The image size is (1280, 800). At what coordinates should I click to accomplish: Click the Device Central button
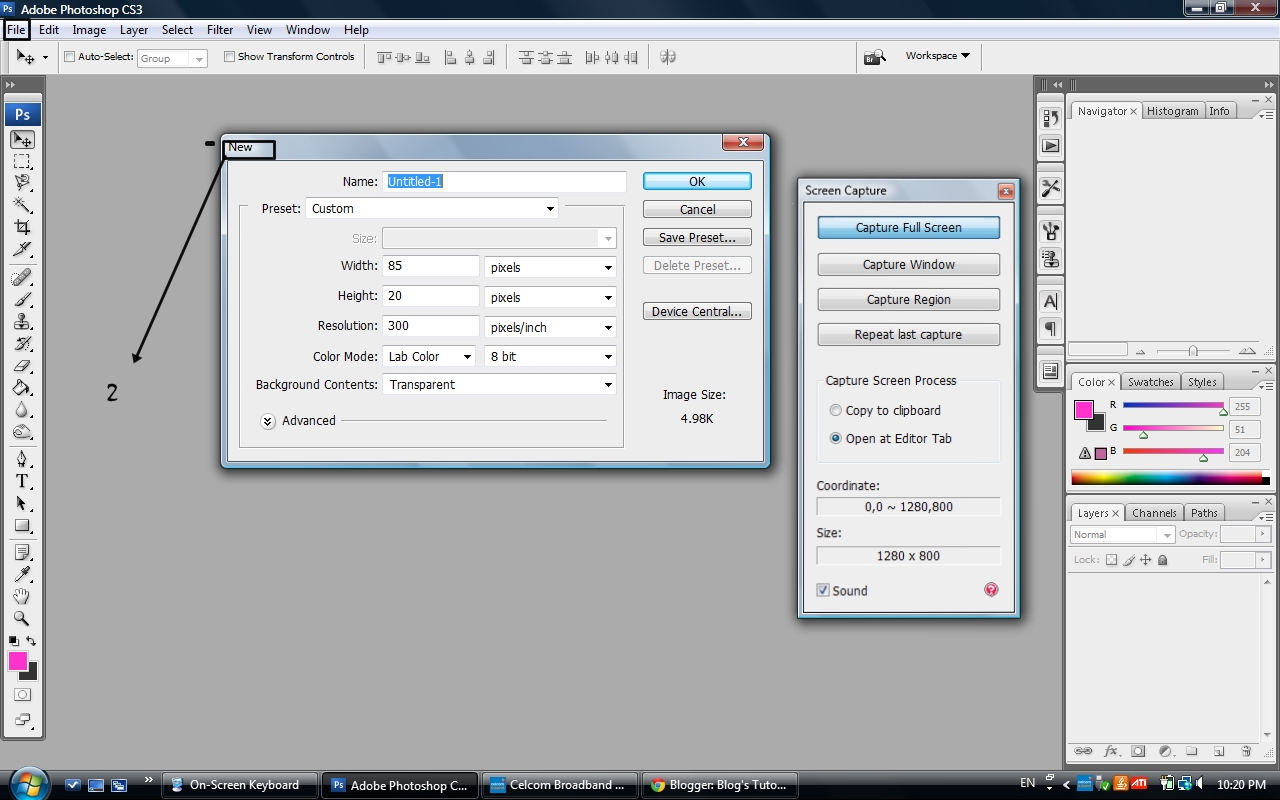[697, 311]
